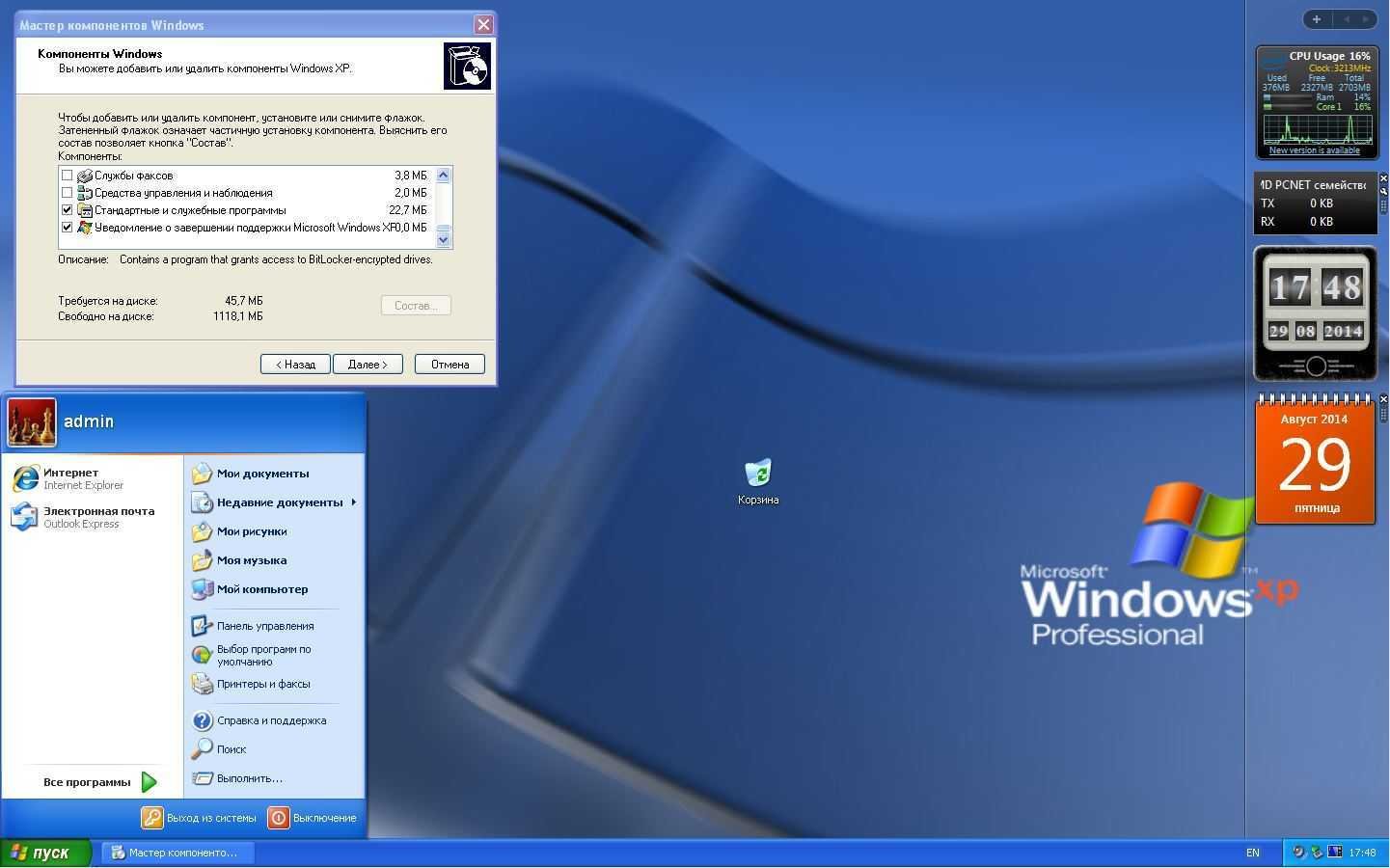Image resolution: width=1390 pixels, height=868 pixels.
Task: Click the components list scroll up arrow
Action: [444, 176]
